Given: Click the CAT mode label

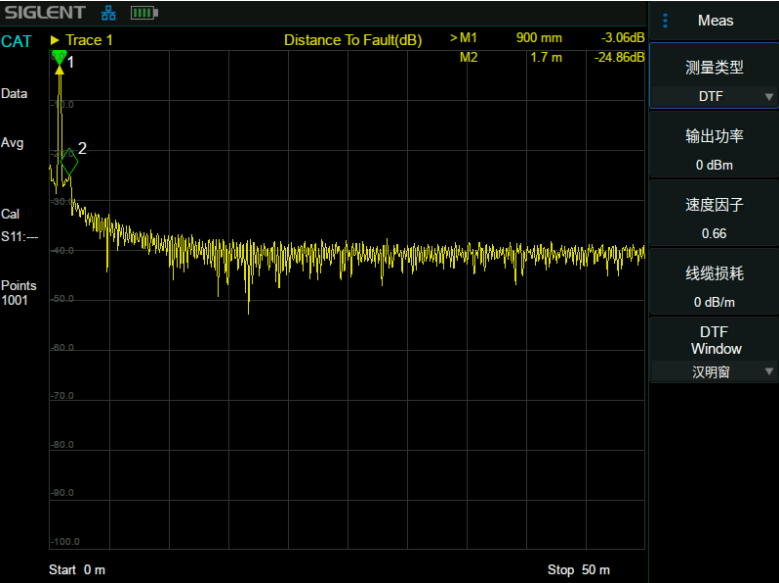Looking at the screenshot, I should [16, 41].
